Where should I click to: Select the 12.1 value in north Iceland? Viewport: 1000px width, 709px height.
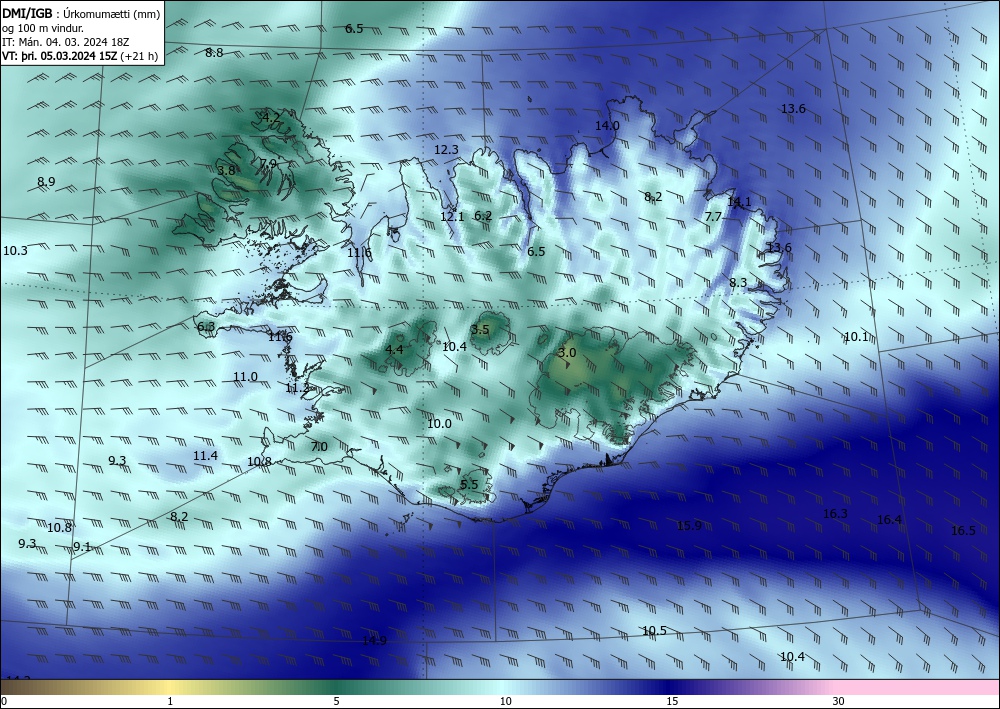point(452,217)
